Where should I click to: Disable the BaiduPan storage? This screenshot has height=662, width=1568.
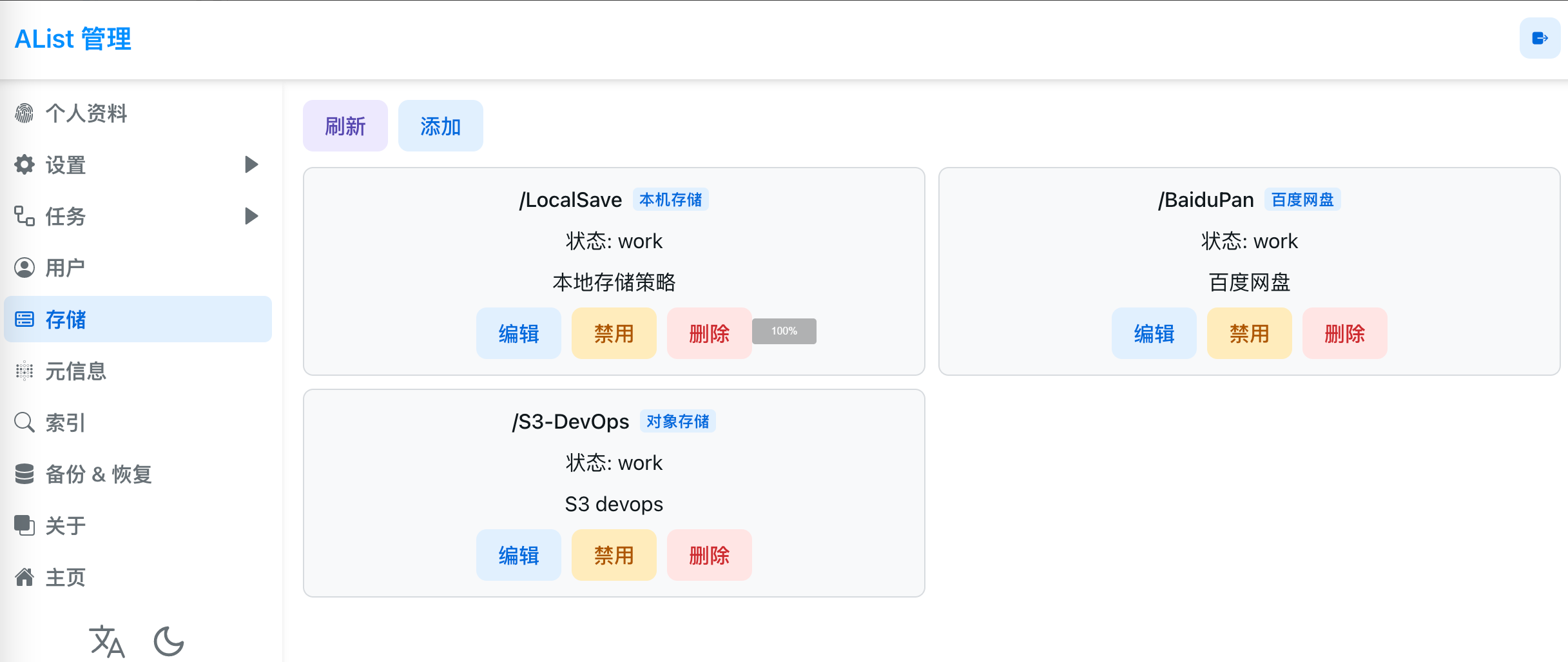click(1249, 333)
